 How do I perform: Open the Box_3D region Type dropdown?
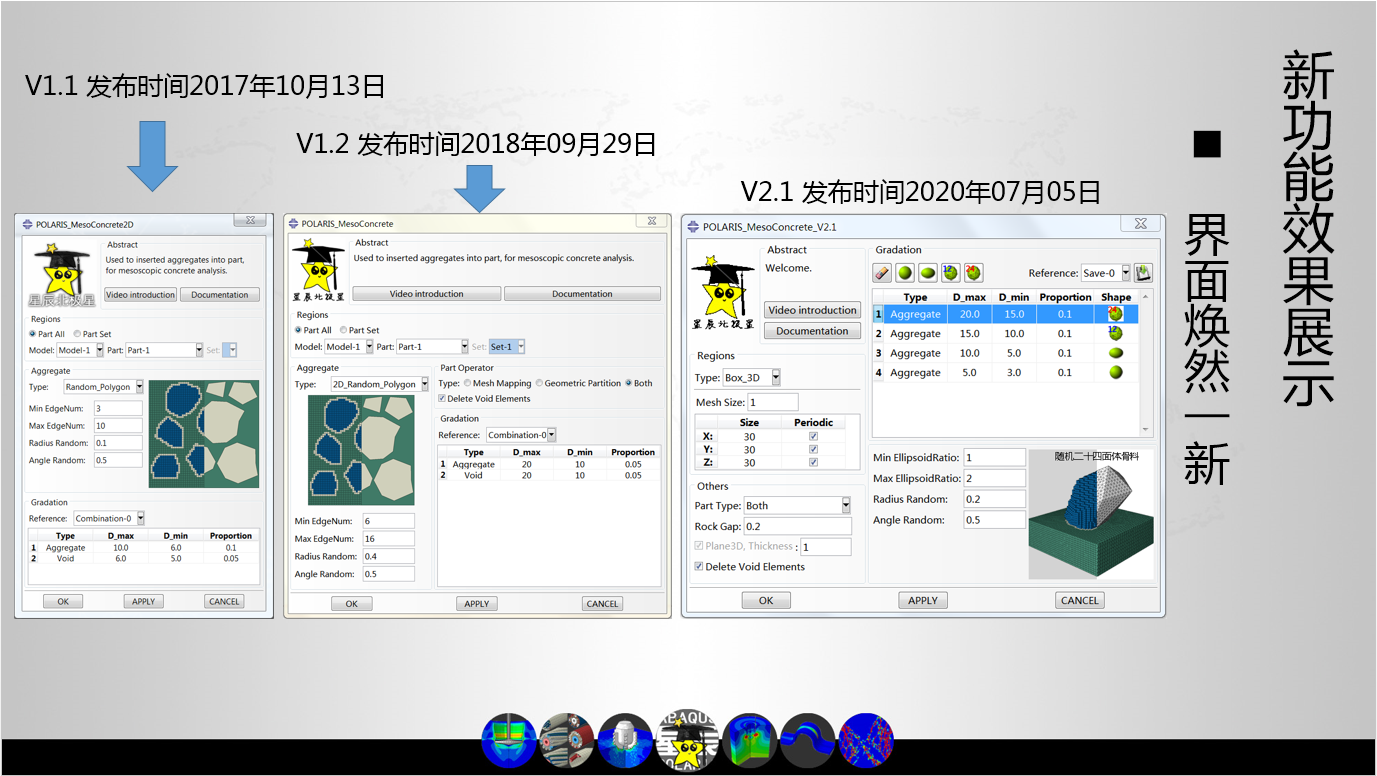(775, 378)
